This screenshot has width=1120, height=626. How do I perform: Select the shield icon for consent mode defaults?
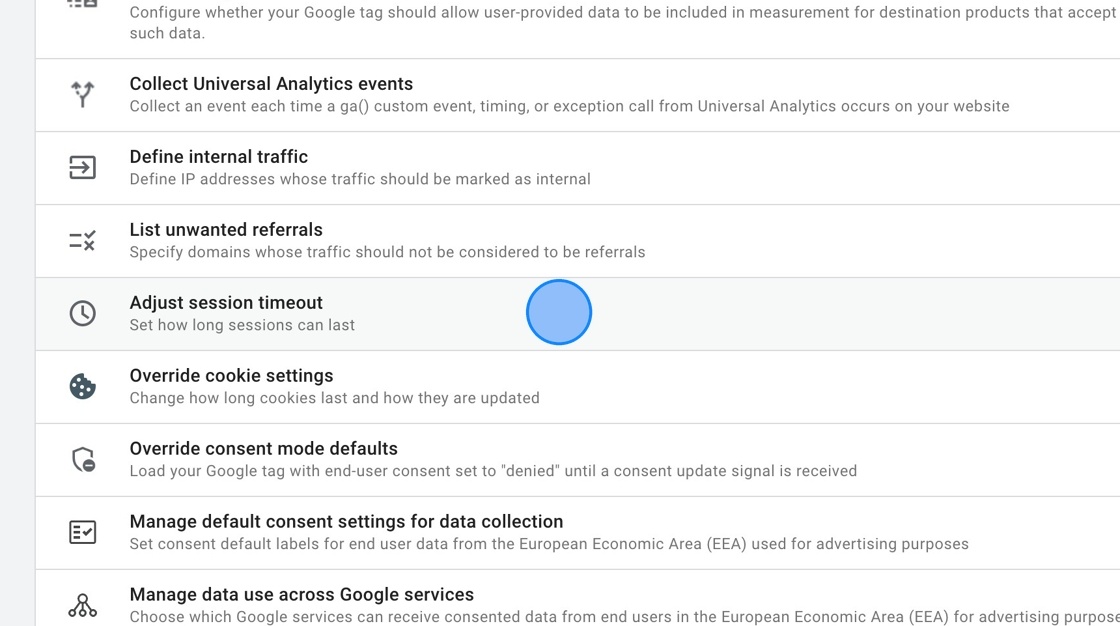coord(80,458)
